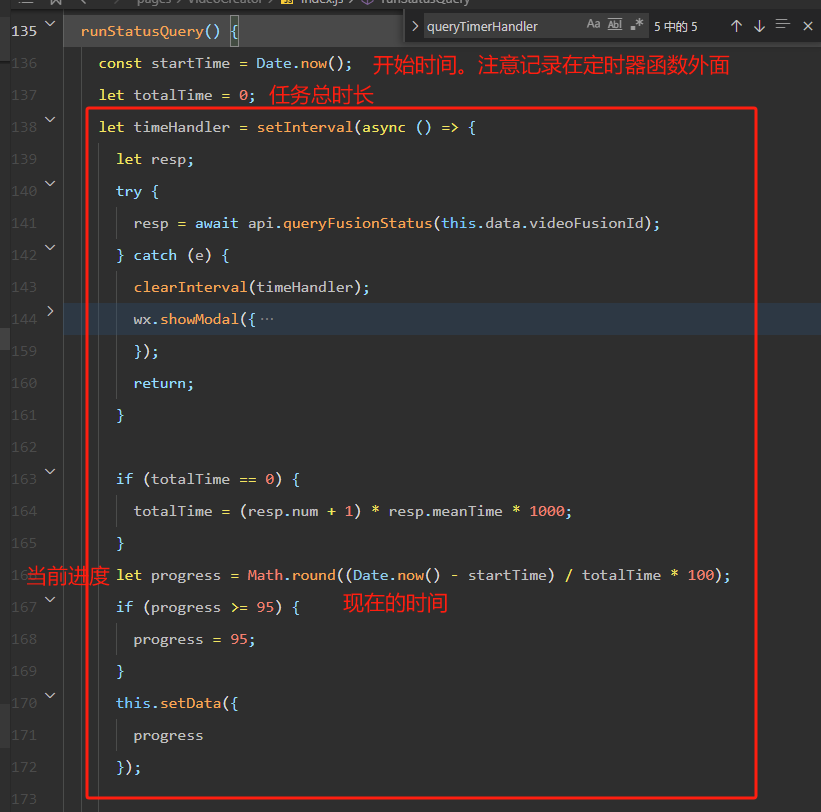
Task: Expand the Toggle Replace chevron in find widget
Action: (415, 26)
